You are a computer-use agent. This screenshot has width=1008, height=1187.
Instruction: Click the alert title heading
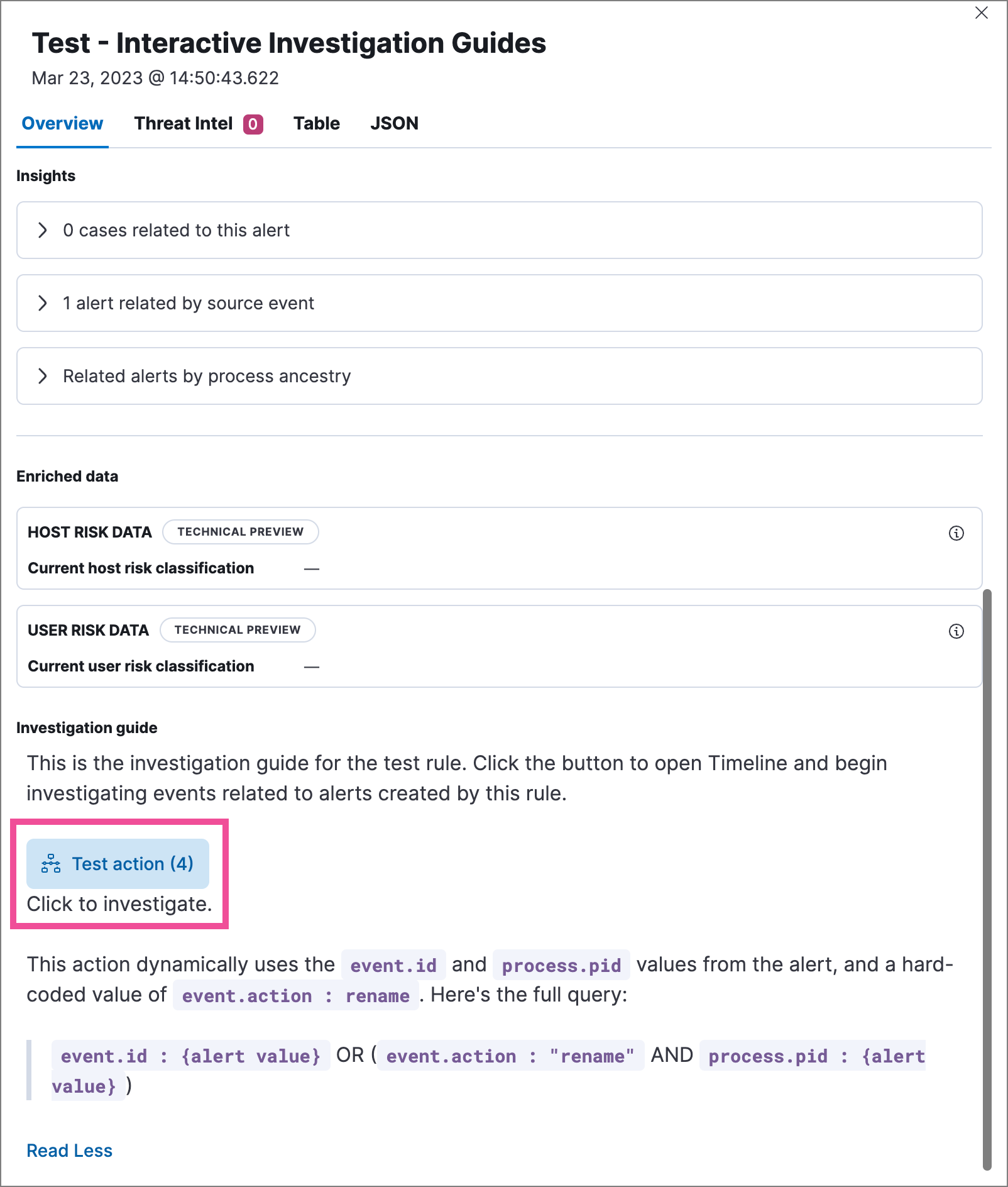point(289,43)
